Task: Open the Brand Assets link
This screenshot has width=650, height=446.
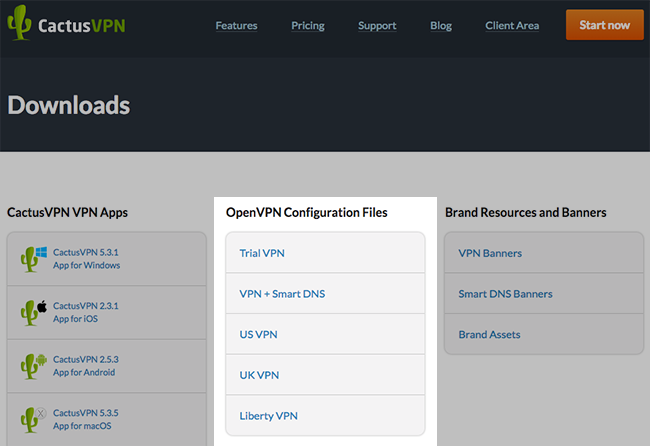Action: [x=544, y=334]
